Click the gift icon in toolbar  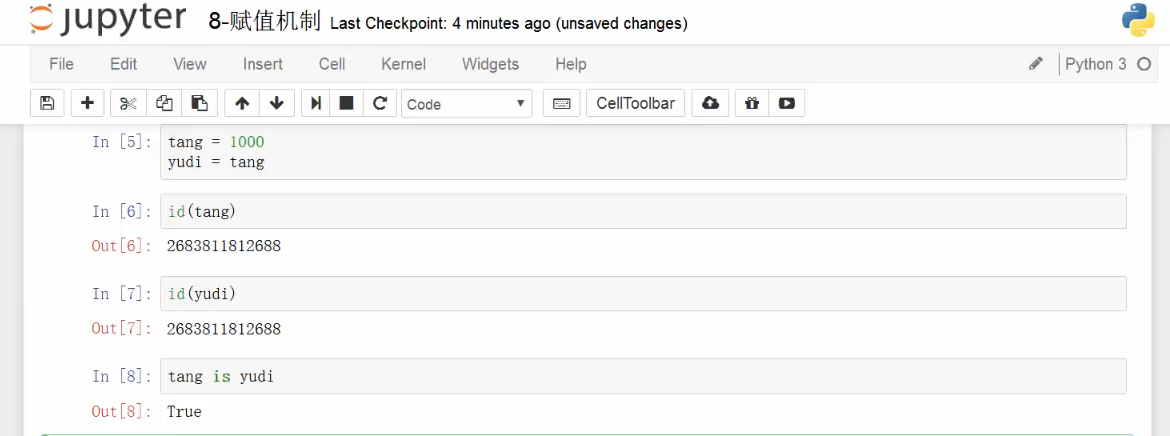pos(752,103)
